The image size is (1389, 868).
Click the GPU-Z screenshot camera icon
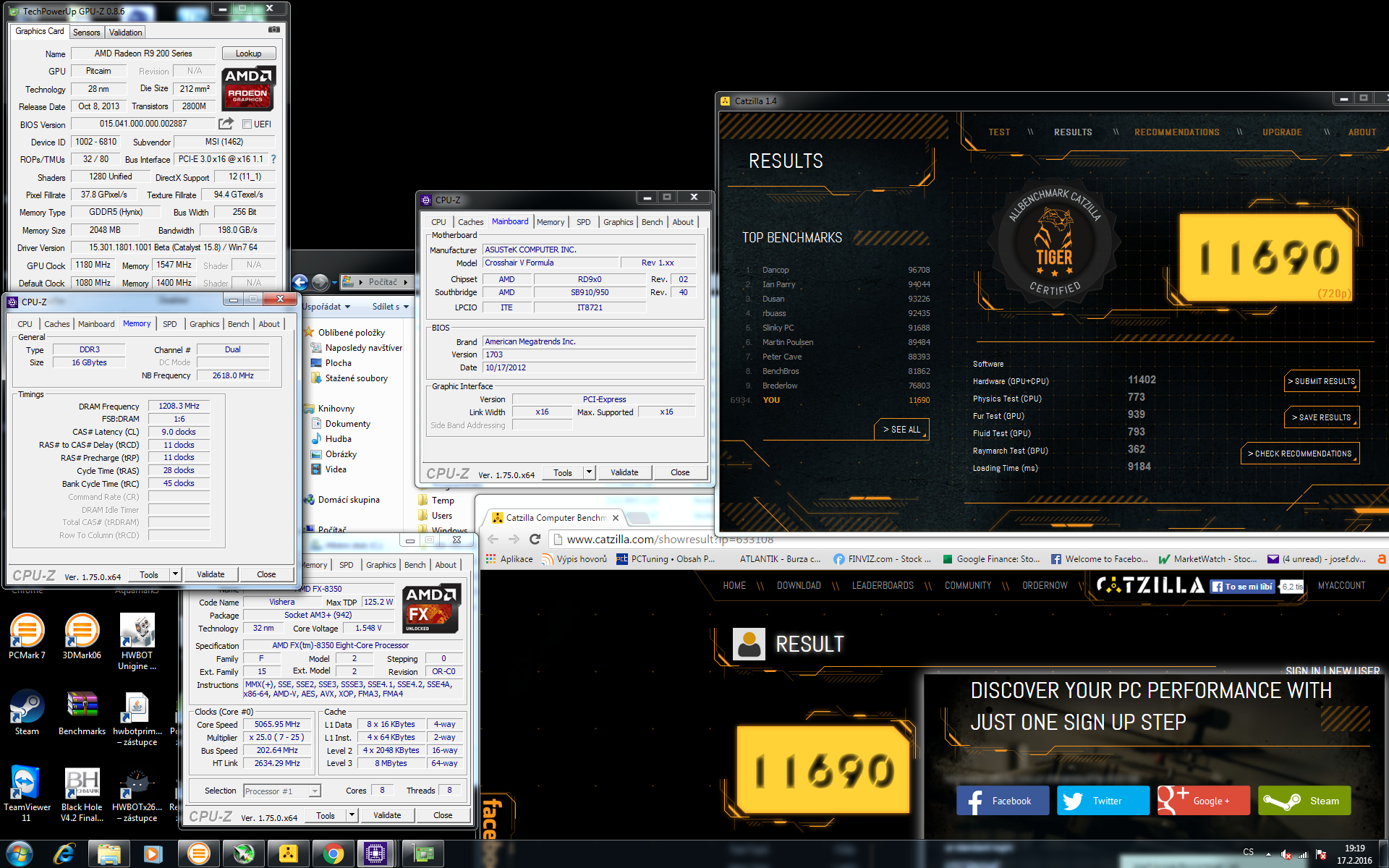point(274,30)
